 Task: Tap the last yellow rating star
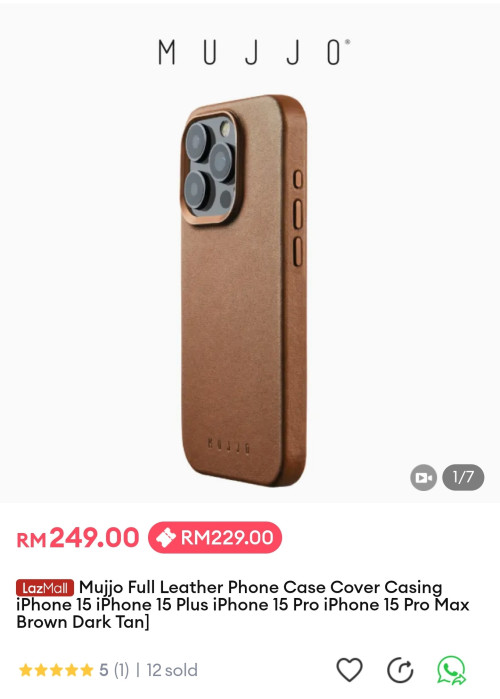point(86,670)
